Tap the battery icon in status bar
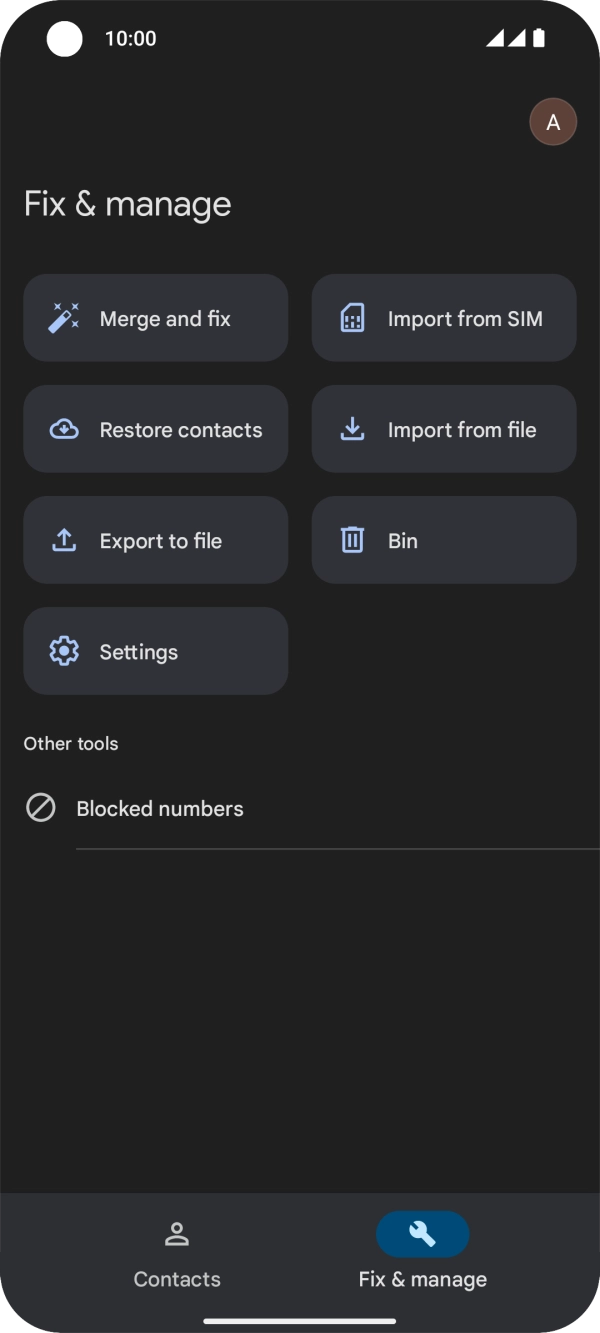The image size is (600, 1333). pyautogui.click(x=539, y=38)
